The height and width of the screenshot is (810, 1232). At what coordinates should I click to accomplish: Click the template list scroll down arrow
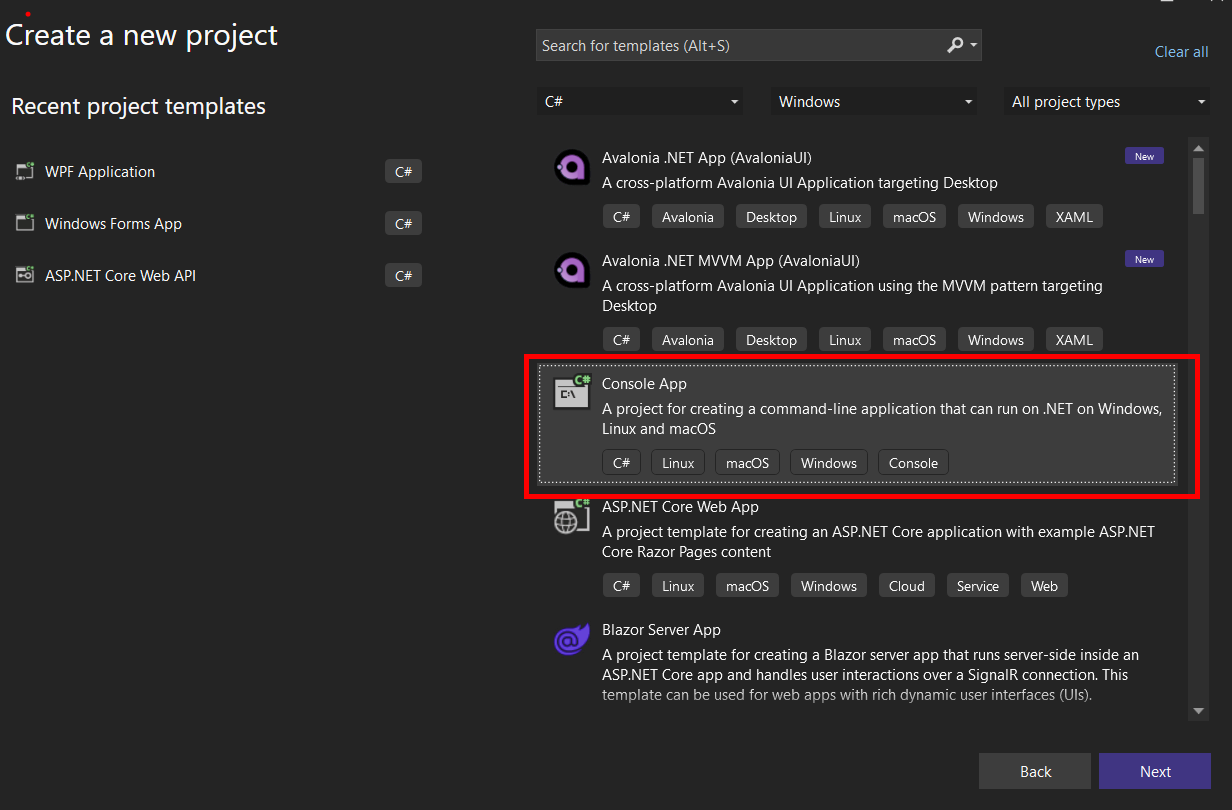[1198, 711]
